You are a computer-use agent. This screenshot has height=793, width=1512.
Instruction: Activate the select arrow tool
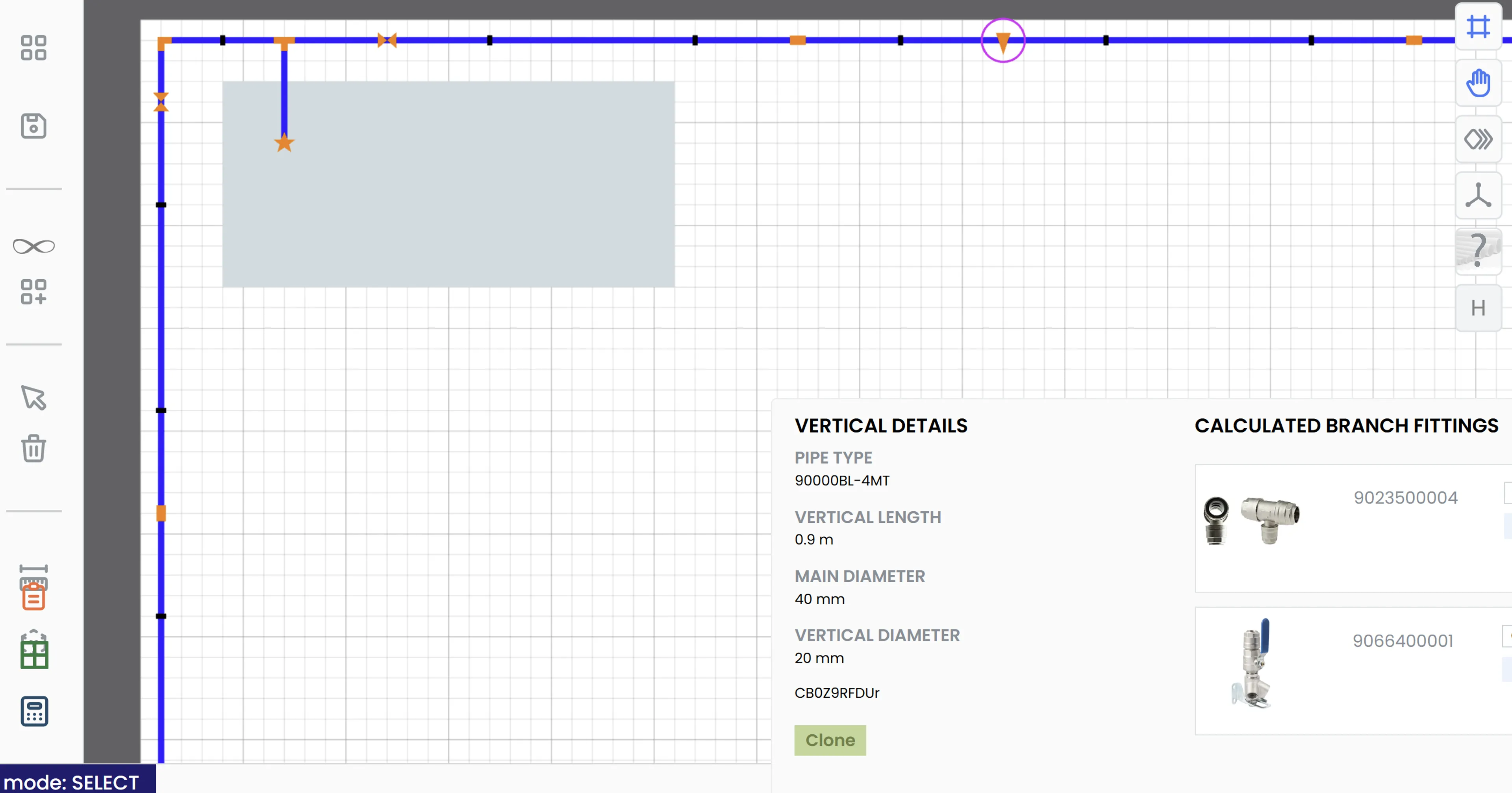[x=33, y=397]
